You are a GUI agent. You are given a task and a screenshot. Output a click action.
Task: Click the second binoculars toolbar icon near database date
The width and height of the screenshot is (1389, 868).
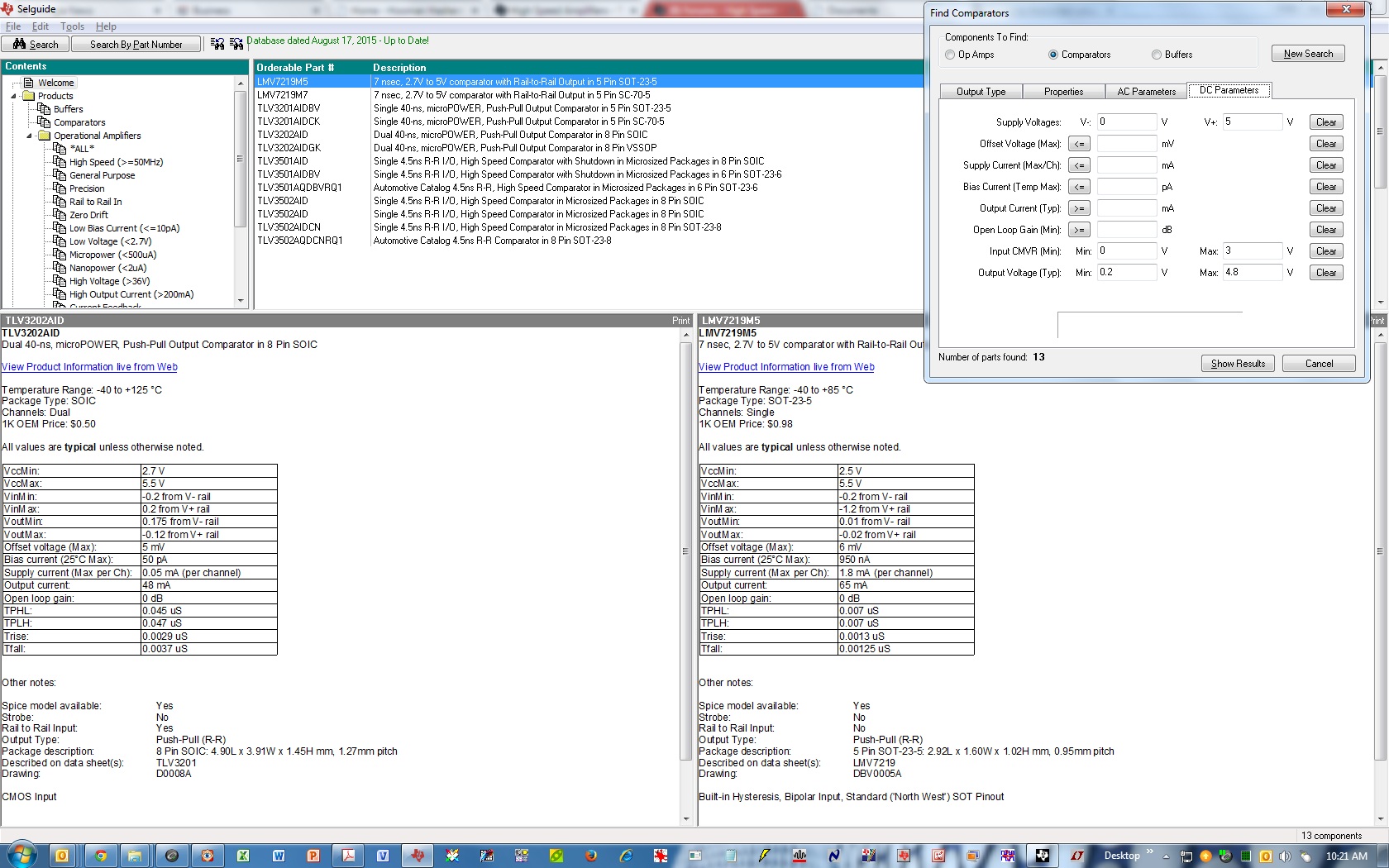point(236,44)
